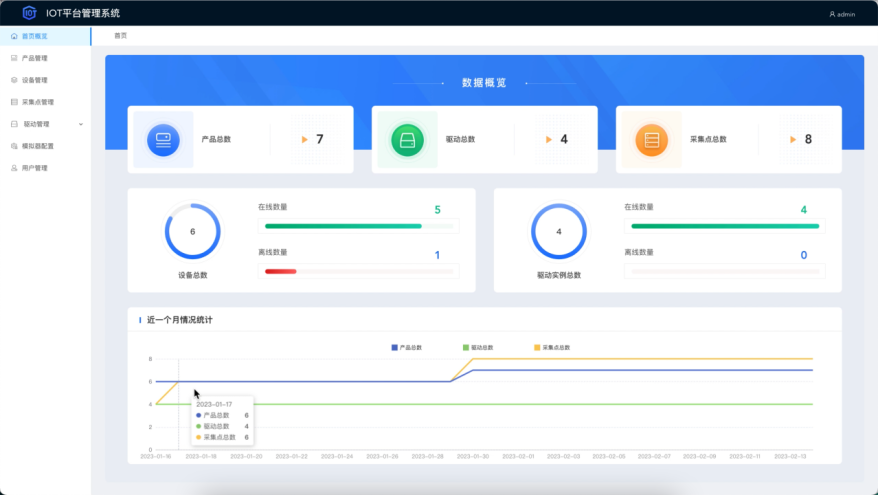Click the 近一个月情况统计 heading
878x495 pixels.
click(x=180, y=320)
